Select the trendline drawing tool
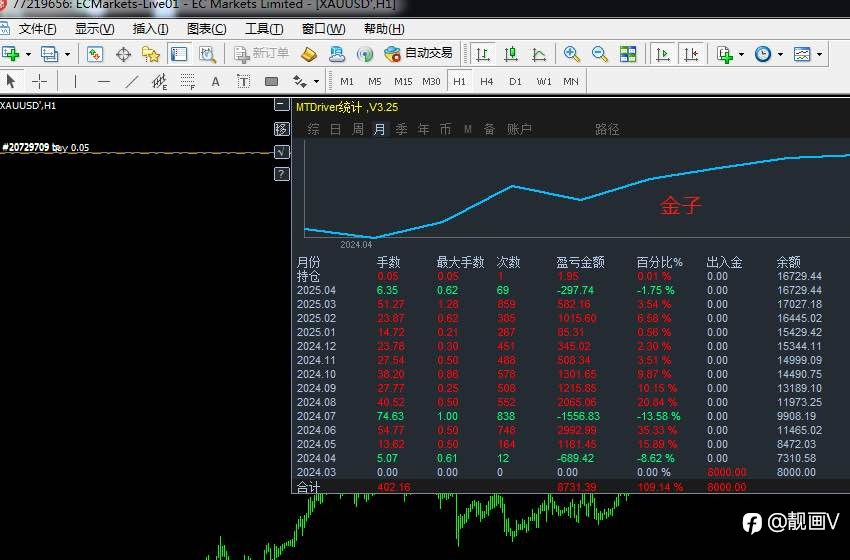 132,81
